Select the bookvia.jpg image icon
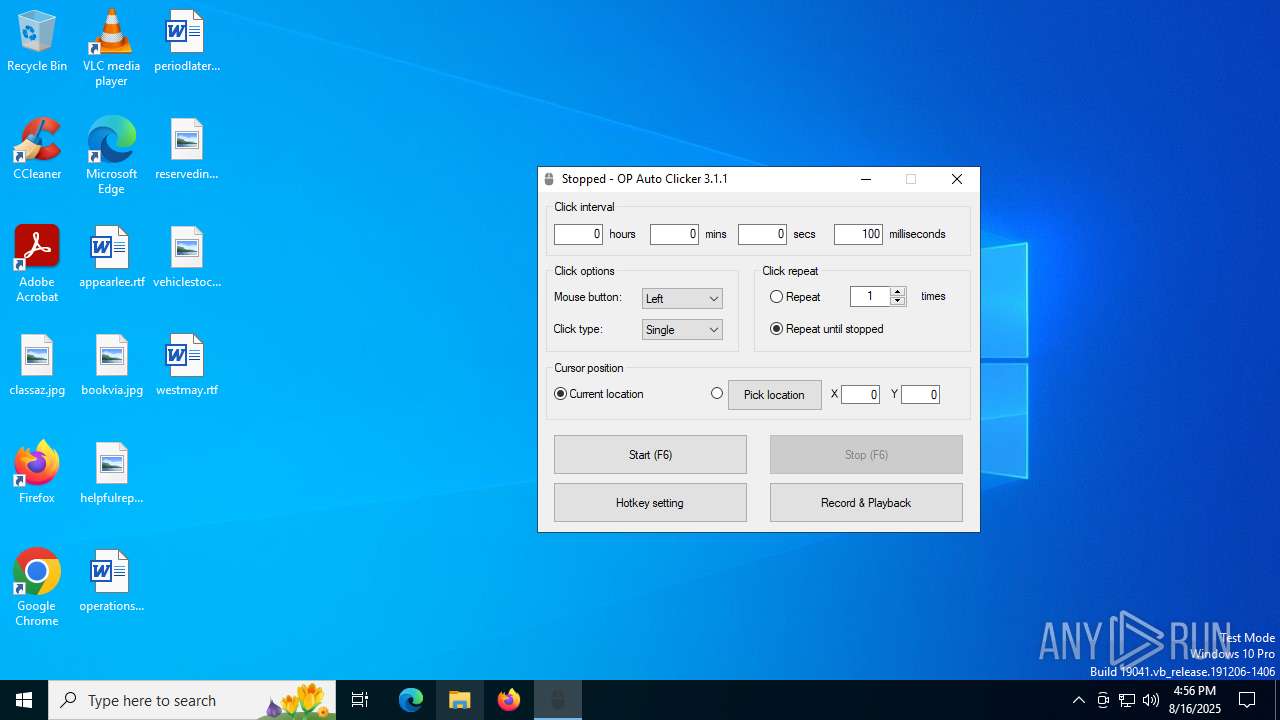 [x=111, y=366]
